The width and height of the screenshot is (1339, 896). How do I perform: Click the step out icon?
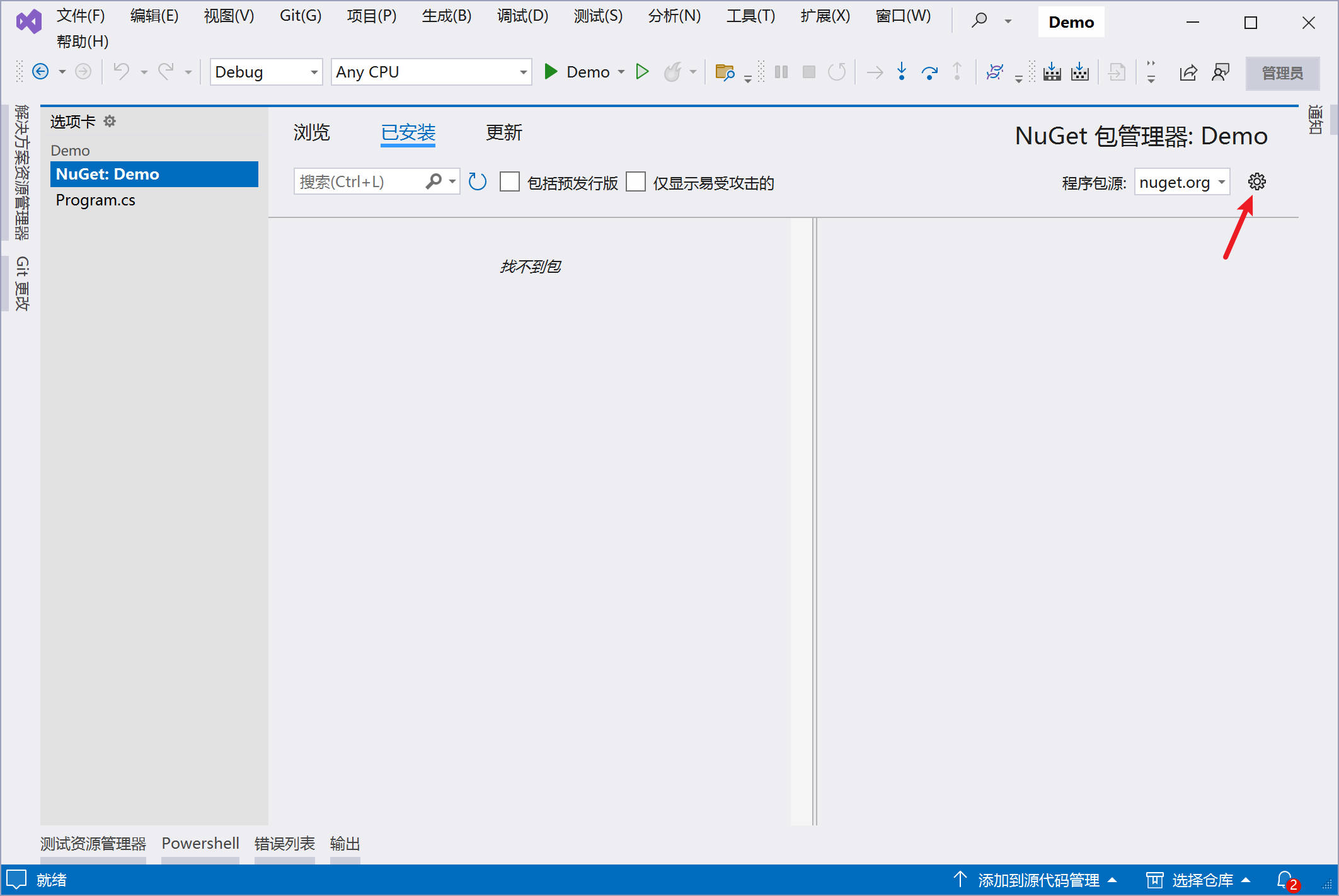(957, 72)
